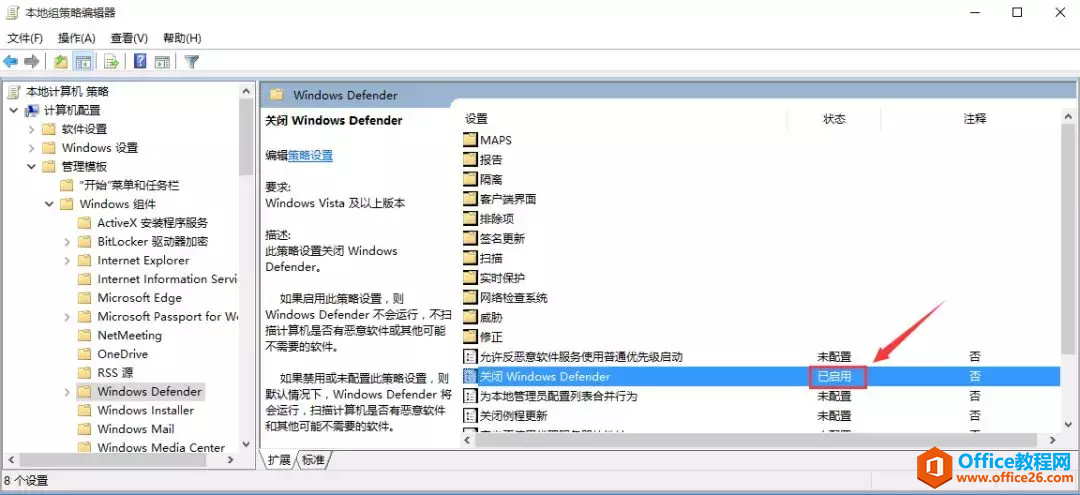The width and height of the screenshot is (1080, 495).
Task: Collapse the 管理模板 tree node
Action: point(32,166)
